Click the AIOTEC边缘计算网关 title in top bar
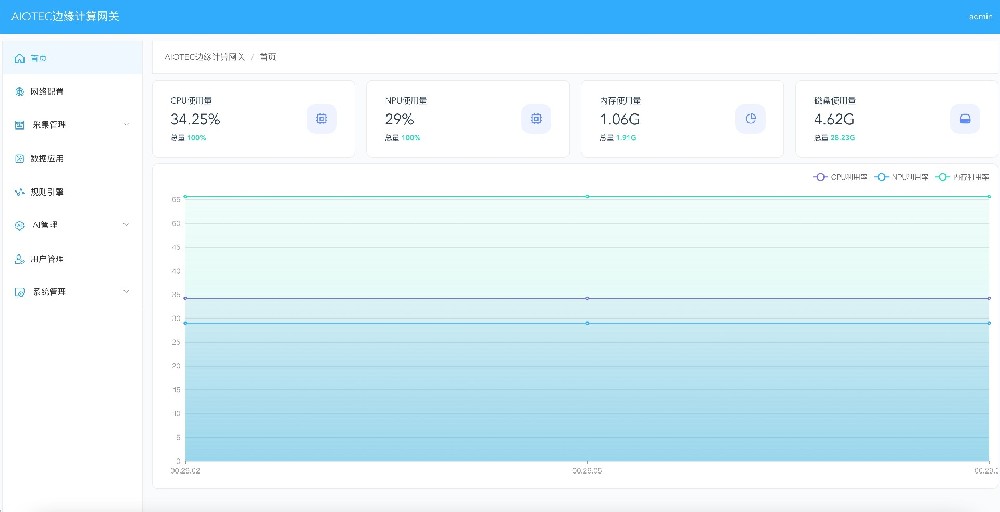This screenshot has width=1000, height=512. point(66,17)
